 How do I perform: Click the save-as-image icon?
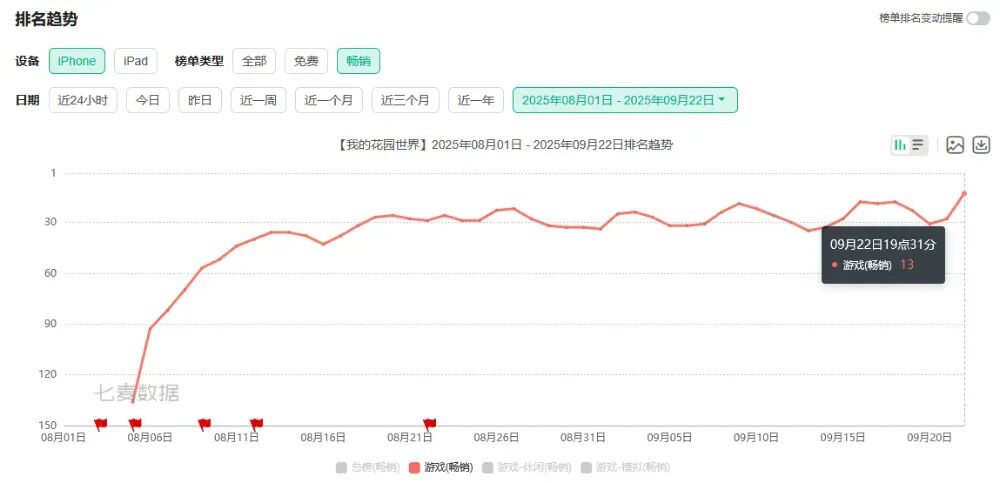coord(955,145)
